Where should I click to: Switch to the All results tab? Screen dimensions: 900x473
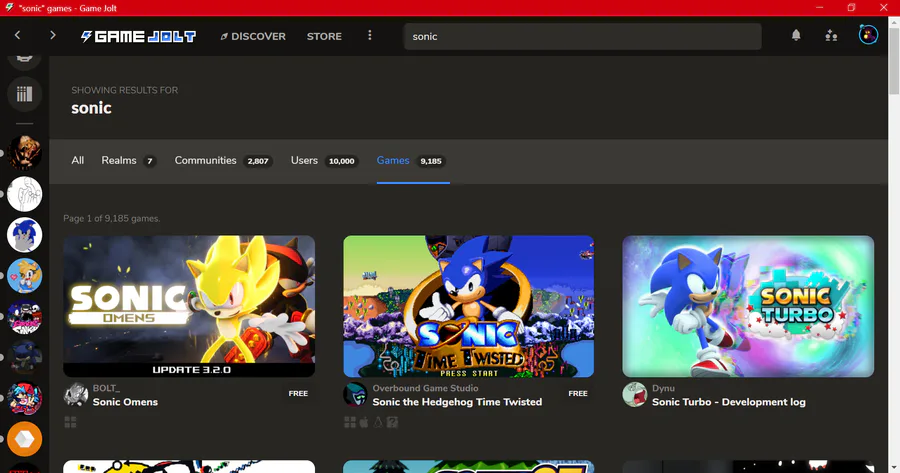point(77,161)
